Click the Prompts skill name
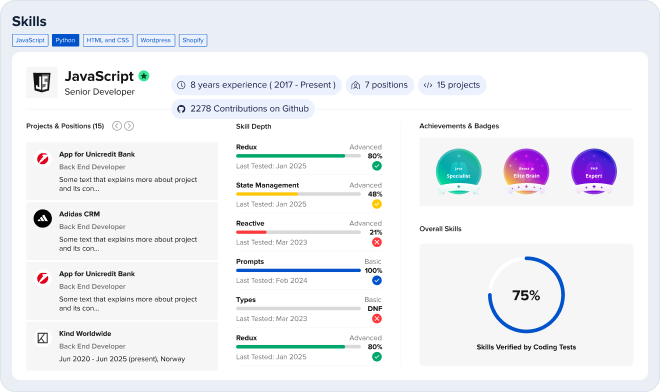Image resolution: width=660 pixels, height=392 pixels. (x=250, y=261)
